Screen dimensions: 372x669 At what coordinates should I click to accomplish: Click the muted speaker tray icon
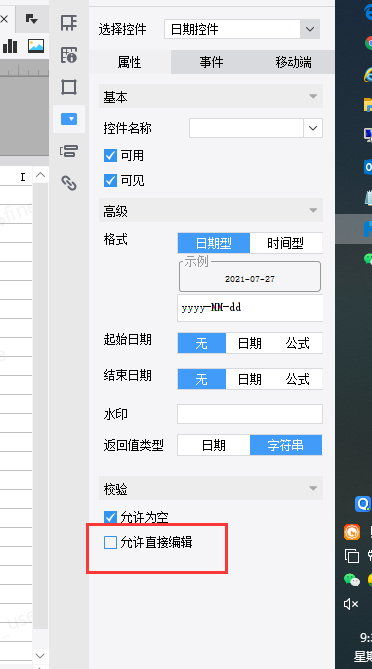(x=351, y=603)
